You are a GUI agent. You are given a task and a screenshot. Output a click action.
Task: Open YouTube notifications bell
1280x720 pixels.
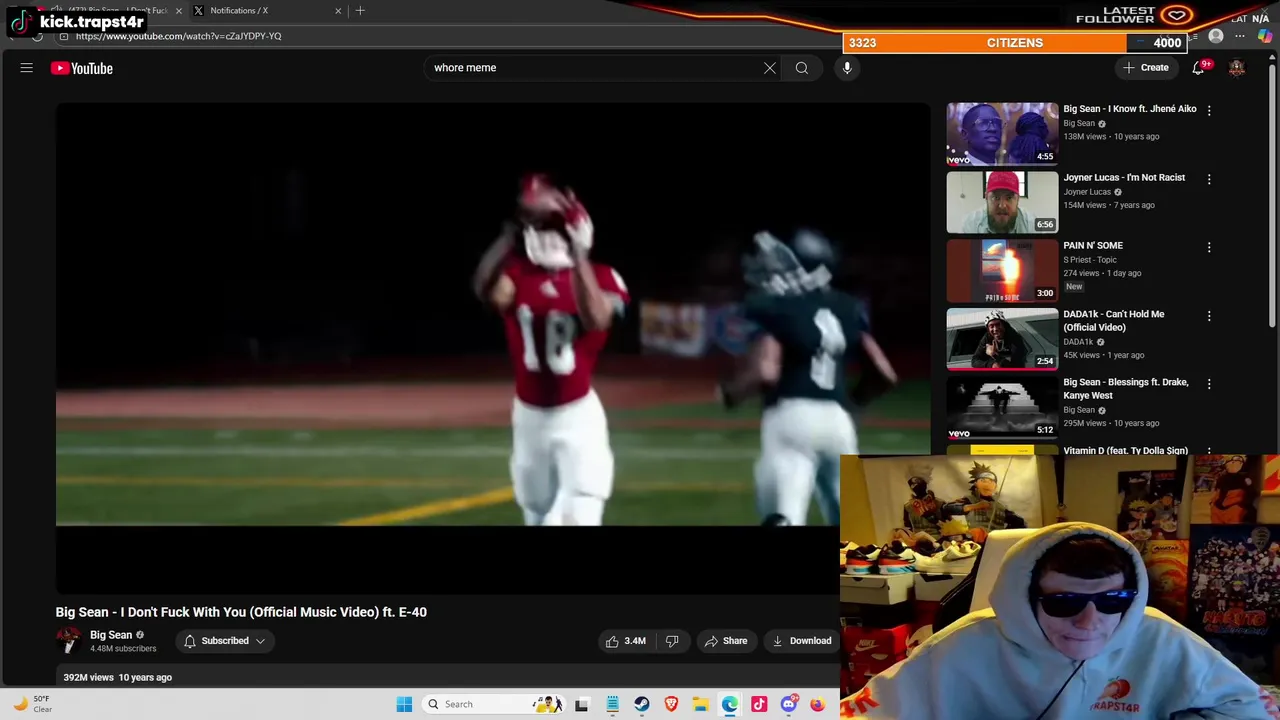click(x=1199, y=68)
